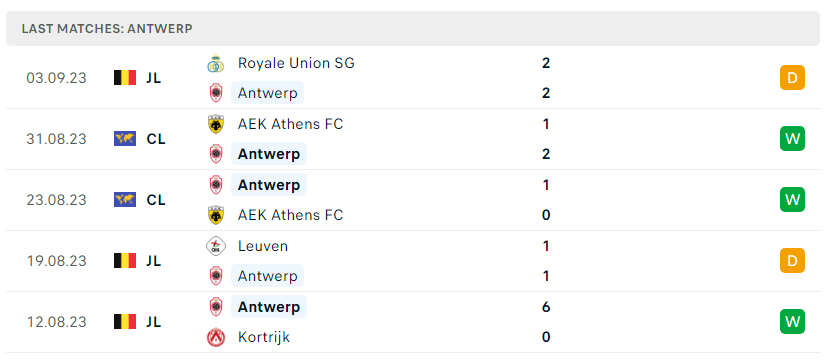Open Antwerp team link in the Kortrijk match
This screenshot has height=362, width=824.
pyautogui.click(x=269, y=307)
